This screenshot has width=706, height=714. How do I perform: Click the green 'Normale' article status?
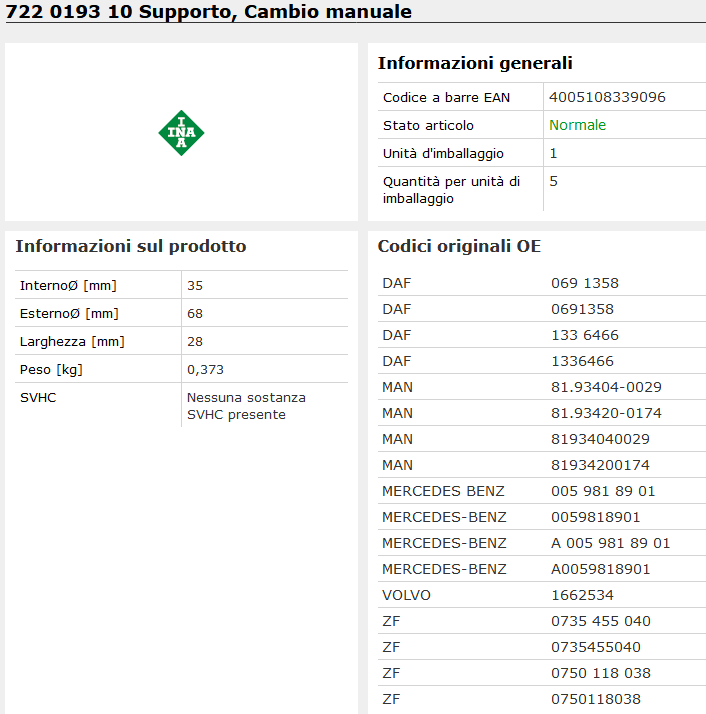578,125
